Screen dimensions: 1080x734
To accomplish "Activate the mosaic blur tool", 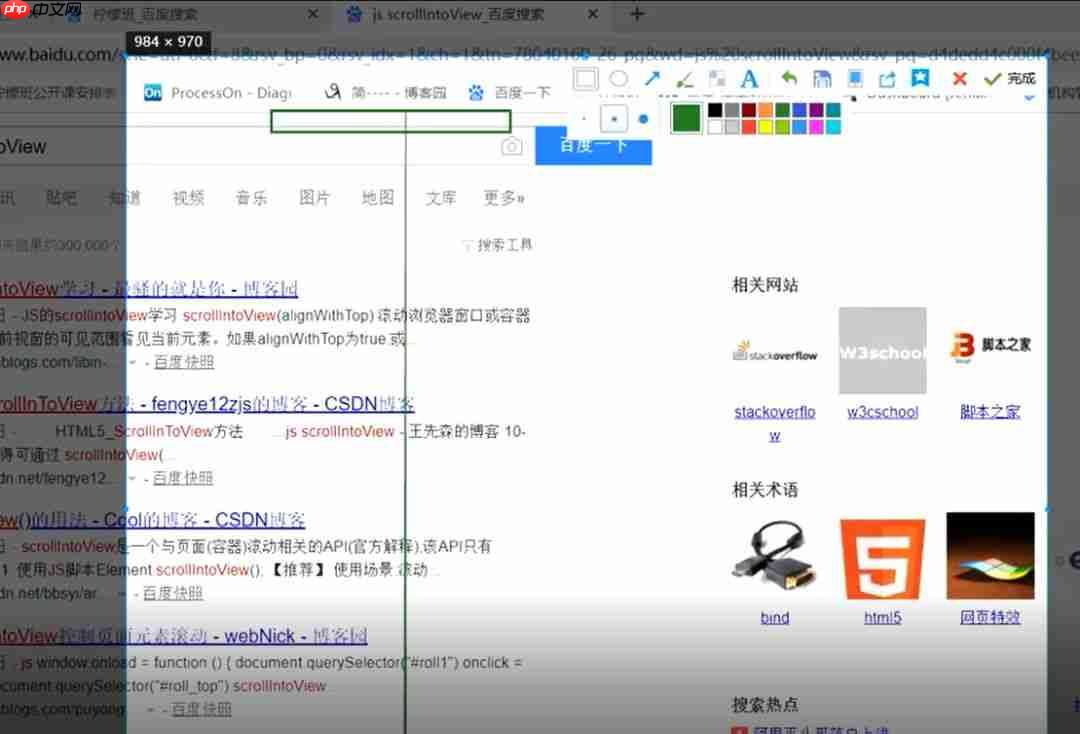I will point(716,79).
